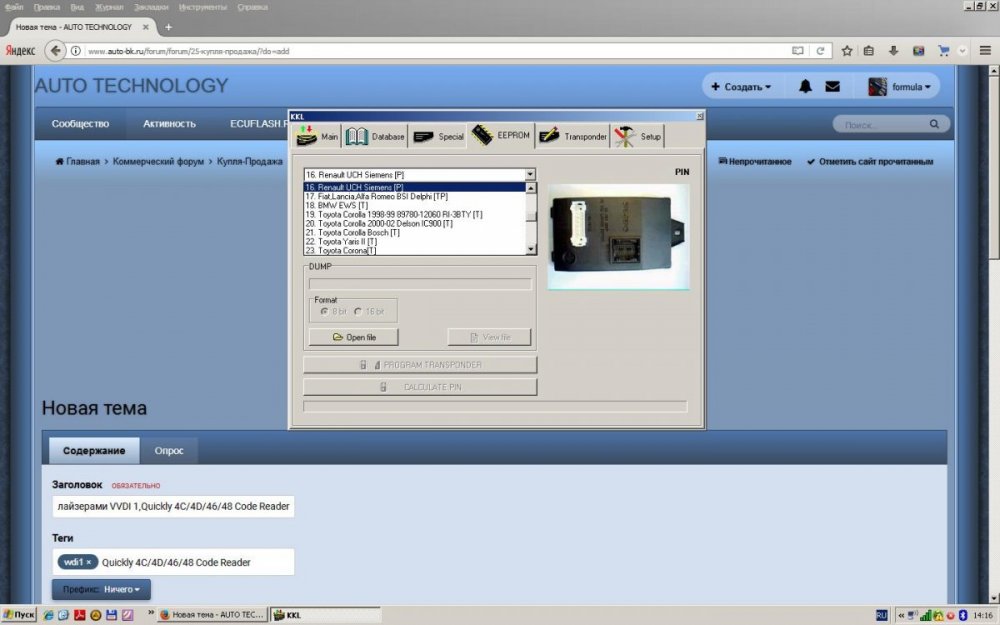Click the Заголовок title input field
The height and width of the screenshot is (625, 1000).
[173, 506]
